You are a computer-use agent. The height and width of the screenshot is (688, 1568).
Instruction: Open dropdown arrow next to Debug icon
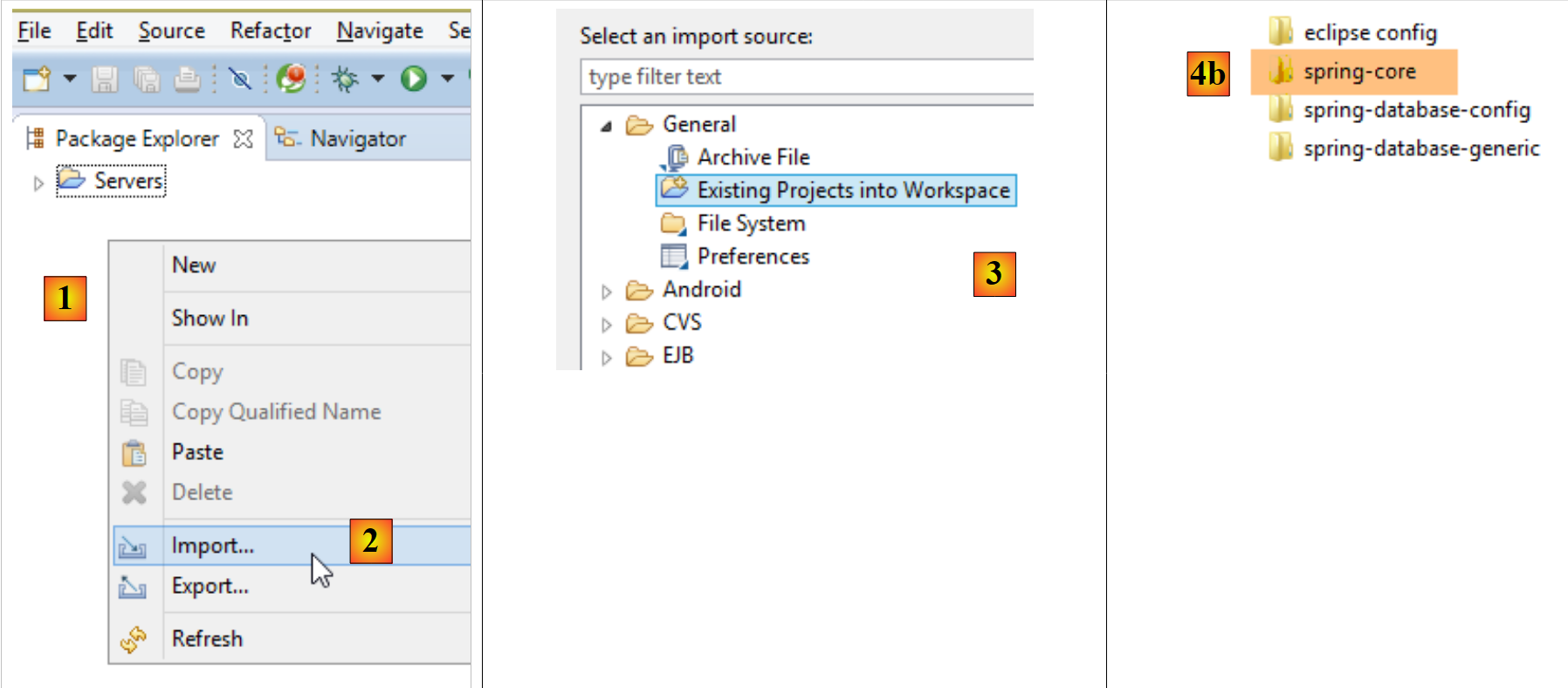[378, 79]
